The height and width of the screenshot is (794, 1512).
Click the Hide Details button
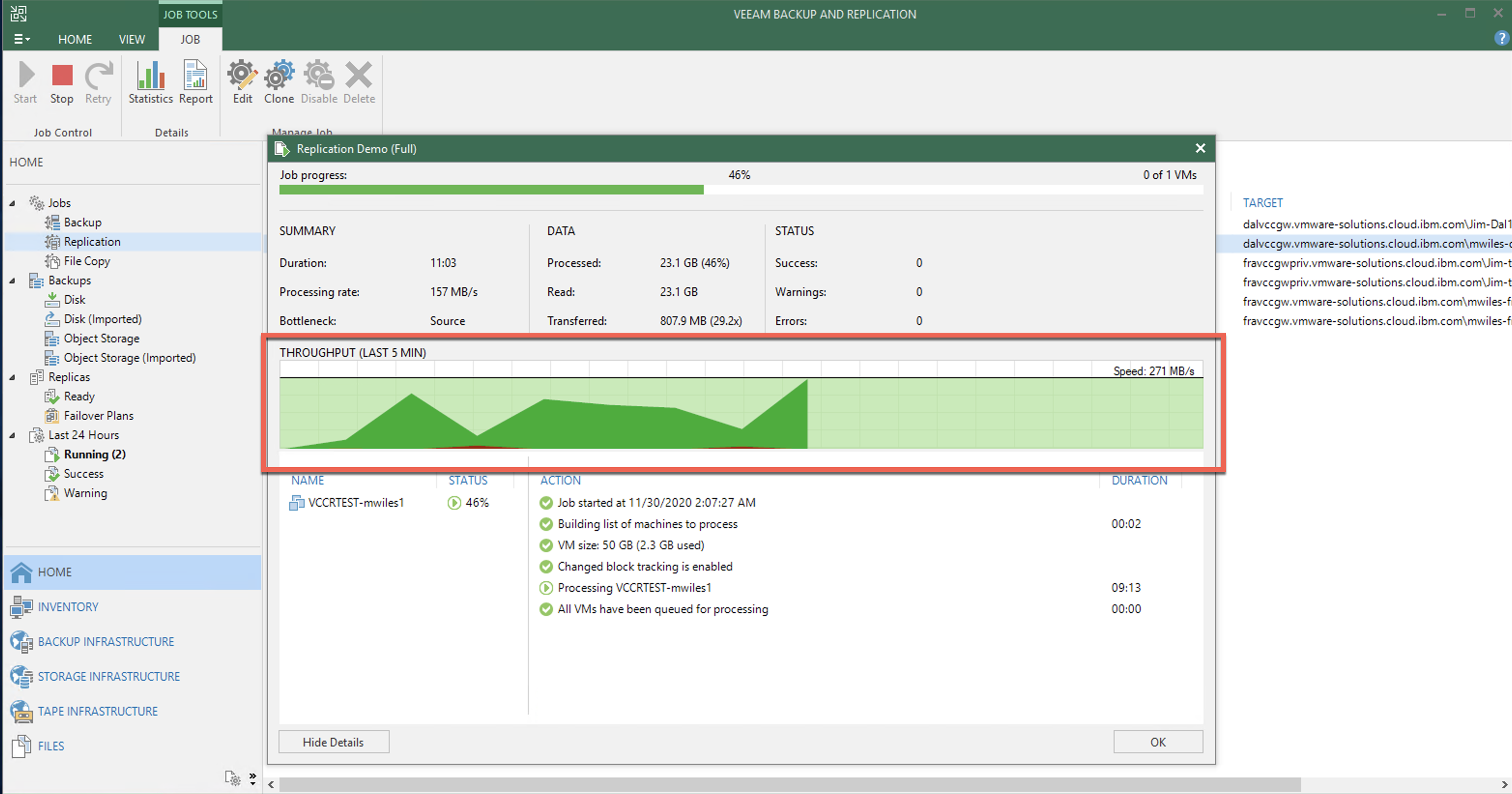334,742
